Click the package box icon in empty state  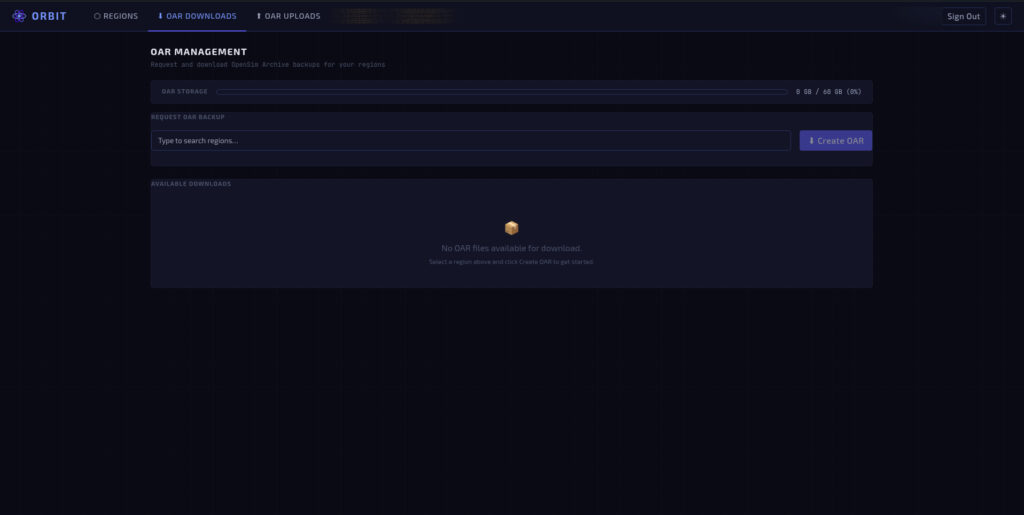[511, 228]
